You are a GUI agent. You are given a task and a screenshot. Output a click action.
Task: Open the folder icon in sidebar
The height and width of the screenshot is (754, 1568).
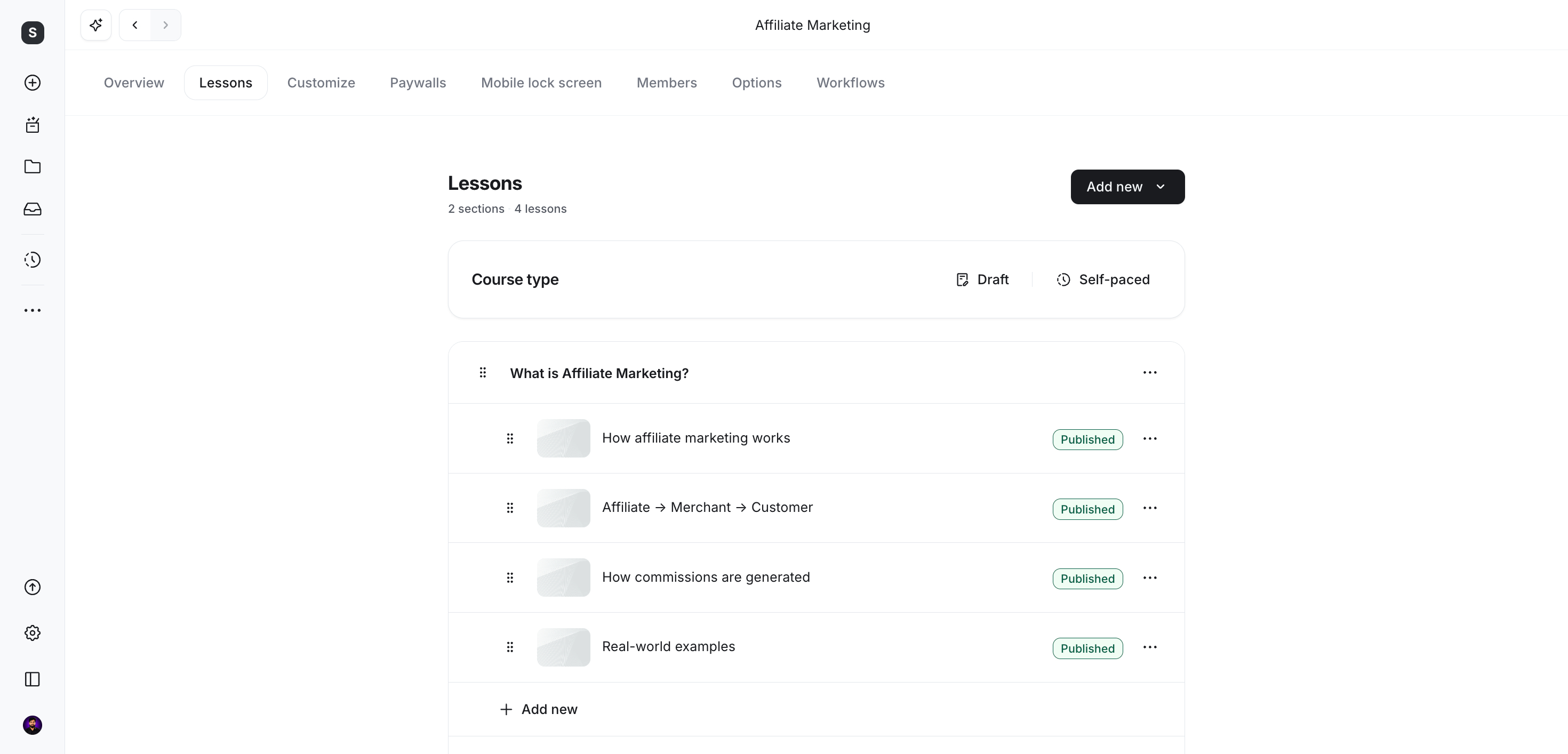click(x=32, y=167)
